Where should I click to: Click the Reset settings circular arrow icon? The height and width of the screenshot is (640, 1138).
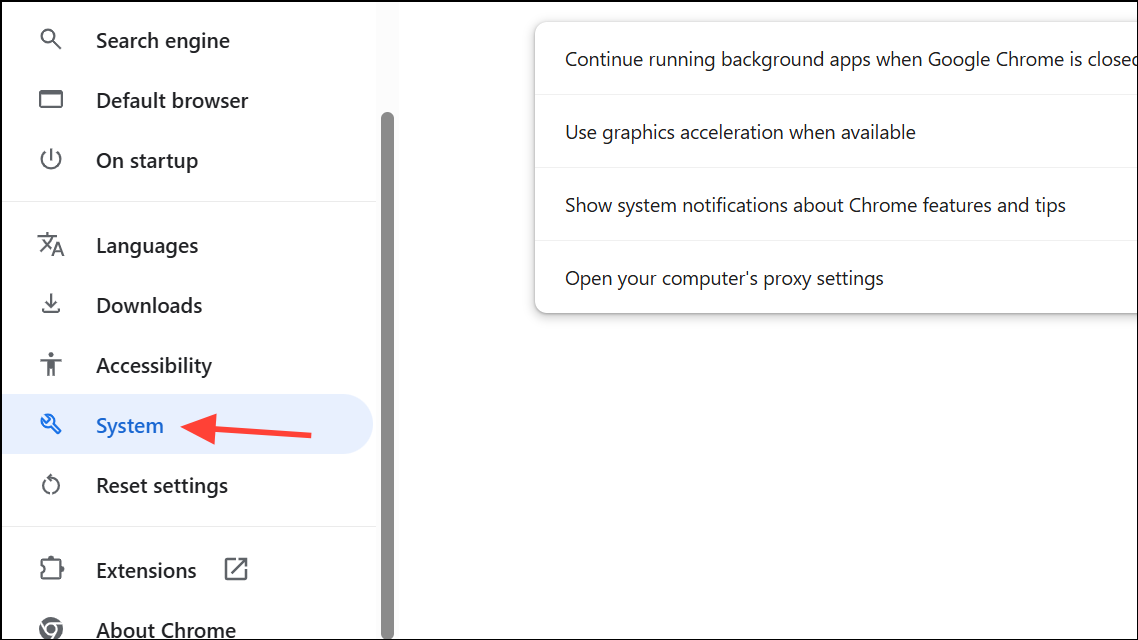coord(50,486)
